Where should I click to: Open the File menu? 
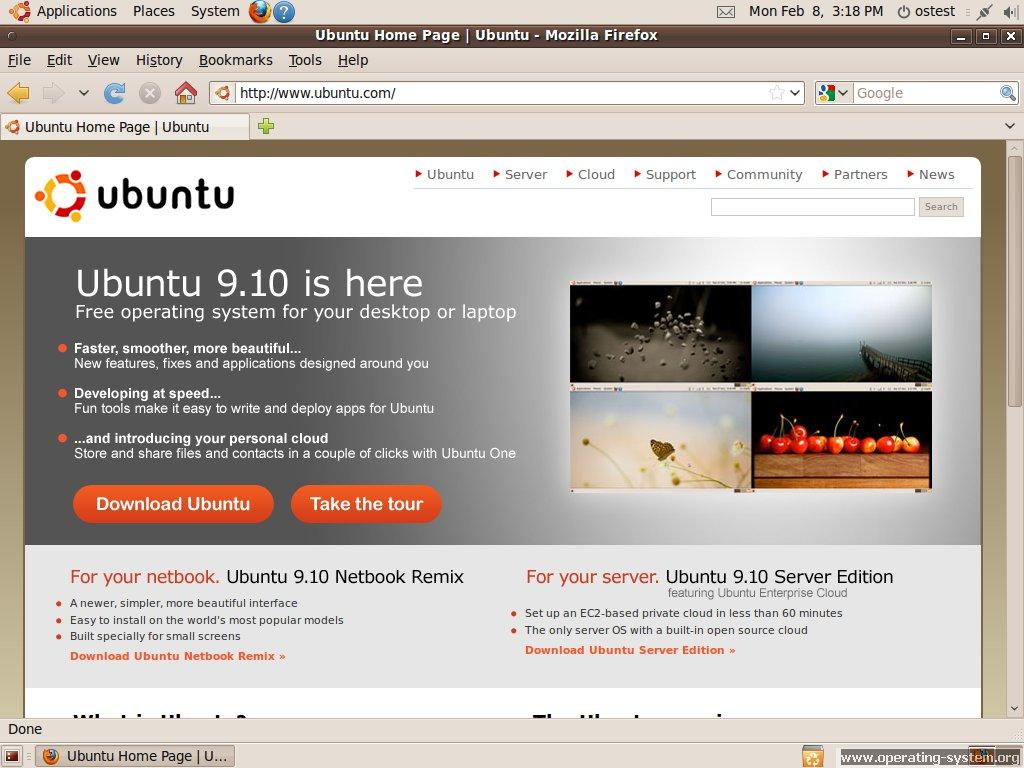[x=20, y=60]
